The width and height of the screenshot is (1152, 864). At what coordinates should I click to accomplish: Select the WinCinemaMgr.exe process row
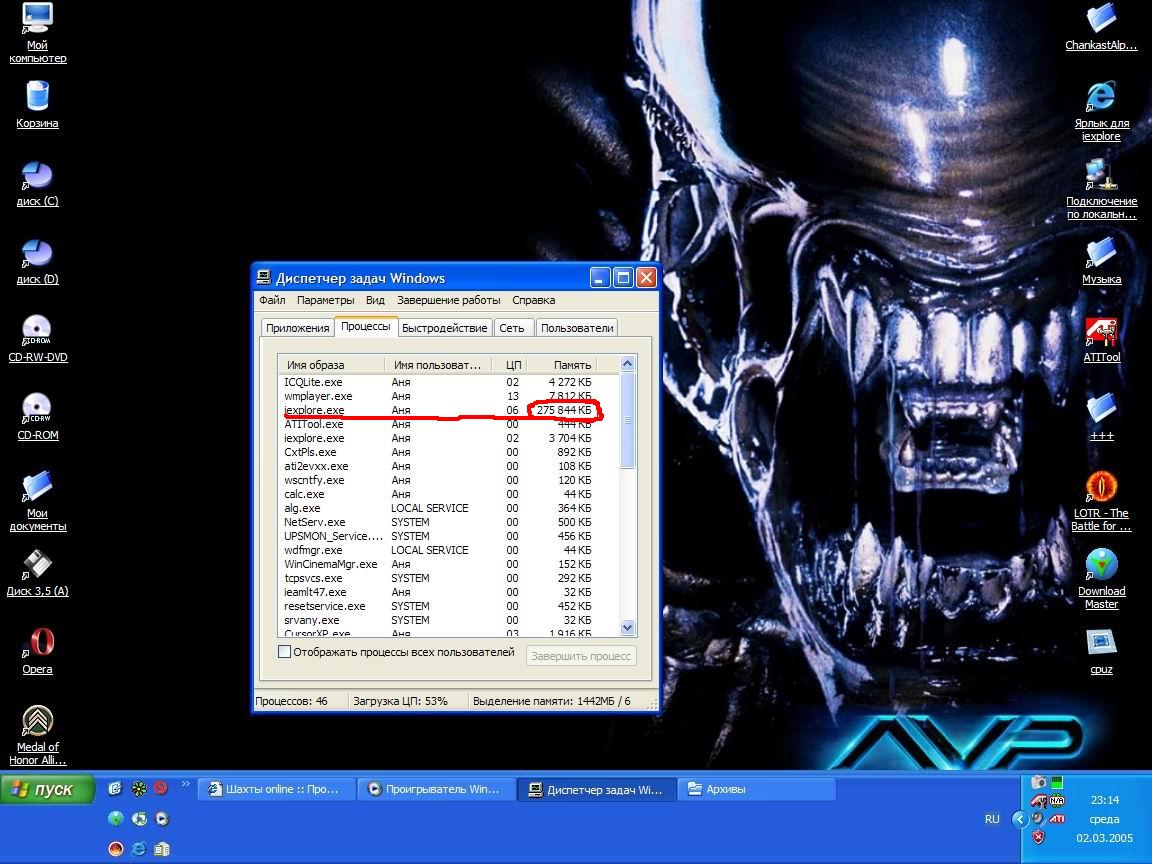(x=448, y=564)
